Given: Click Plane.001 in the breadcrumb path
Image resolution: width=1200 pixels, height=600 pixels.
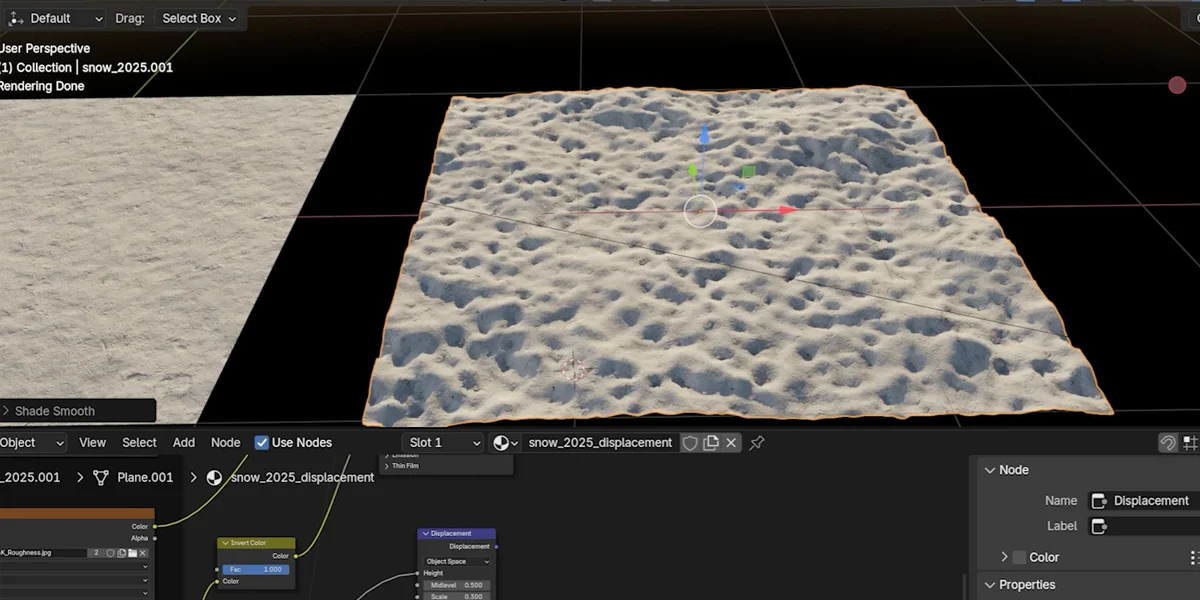Looking at the screenshot, I should tap(144, 477).
